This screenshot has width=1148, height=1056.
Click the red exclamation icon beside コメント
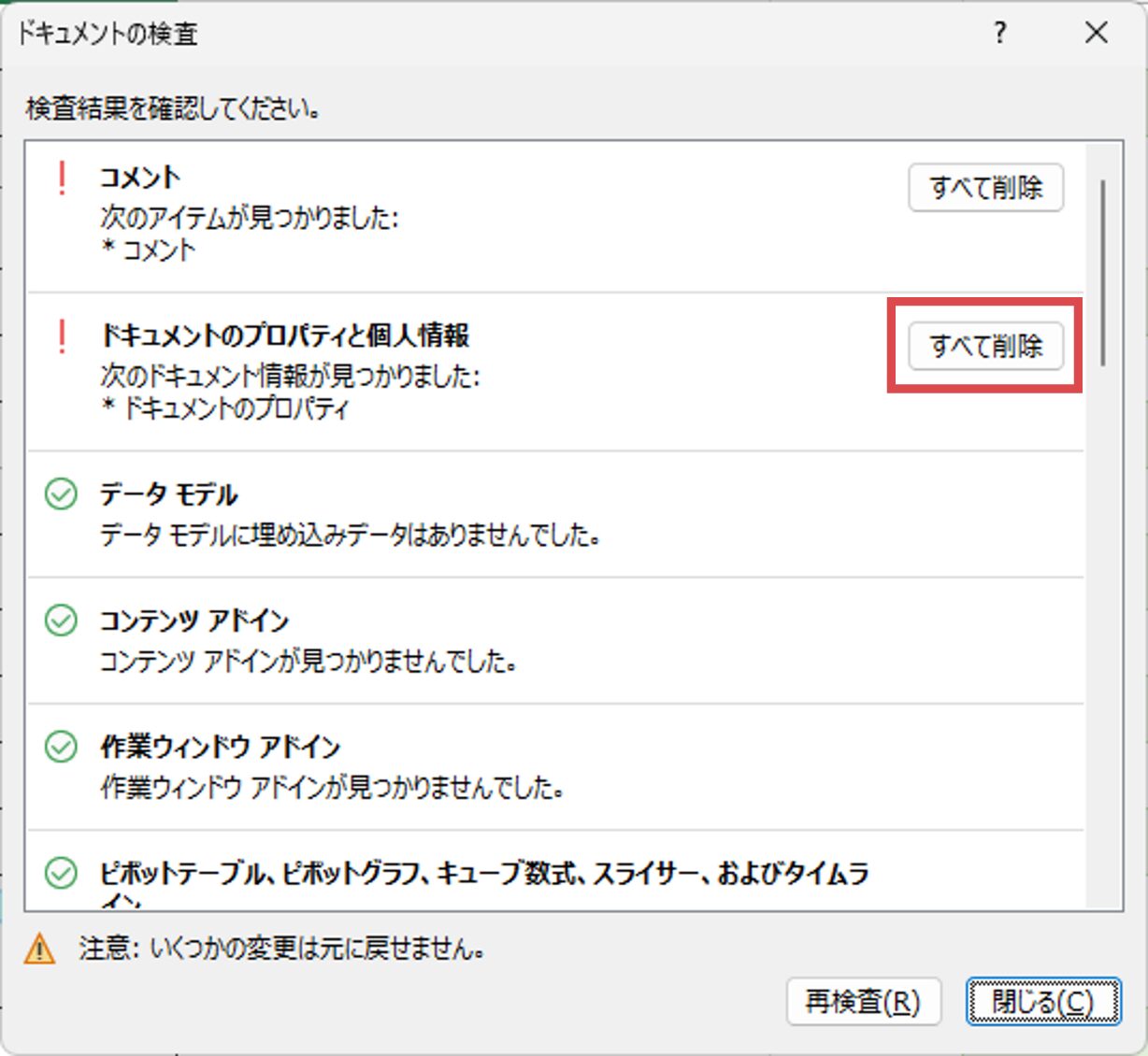click(x=62, y=178)
